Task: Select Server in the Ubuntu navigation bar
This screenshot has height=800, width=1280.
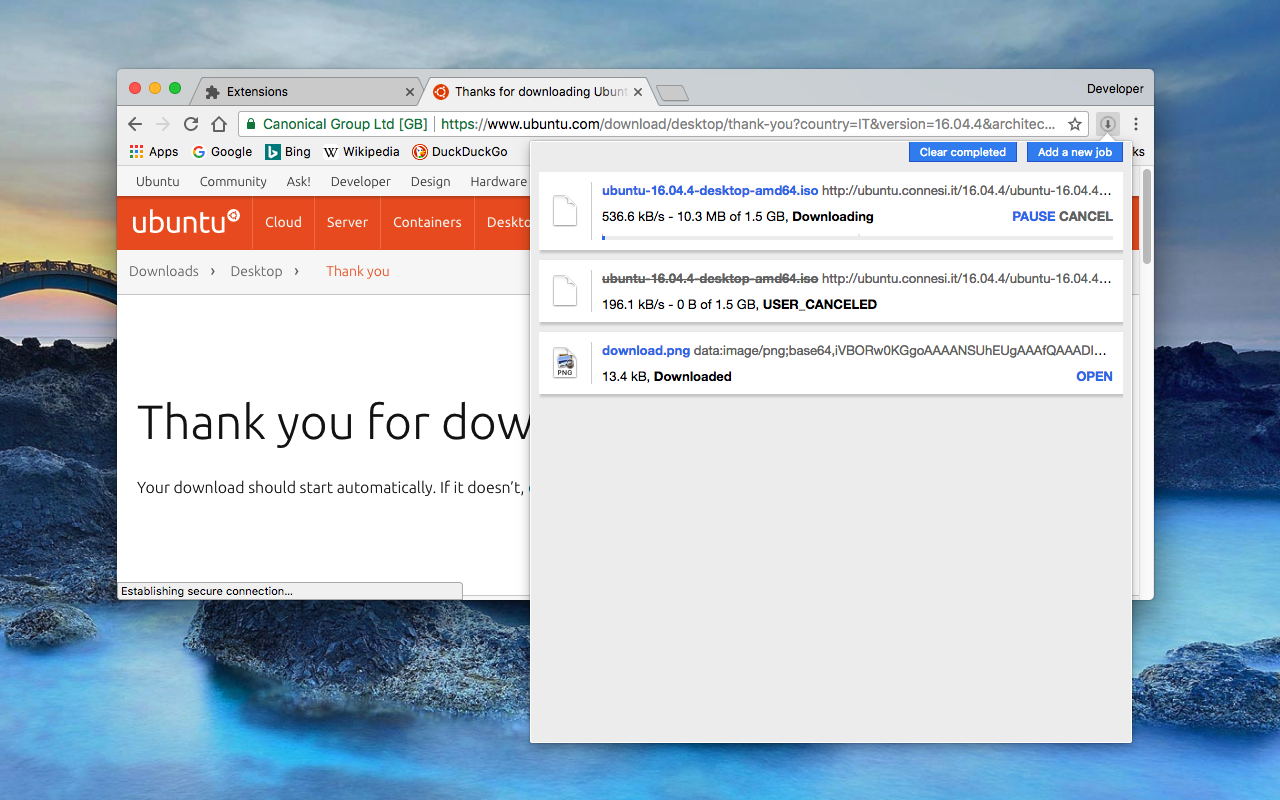Action: [347, 222]
